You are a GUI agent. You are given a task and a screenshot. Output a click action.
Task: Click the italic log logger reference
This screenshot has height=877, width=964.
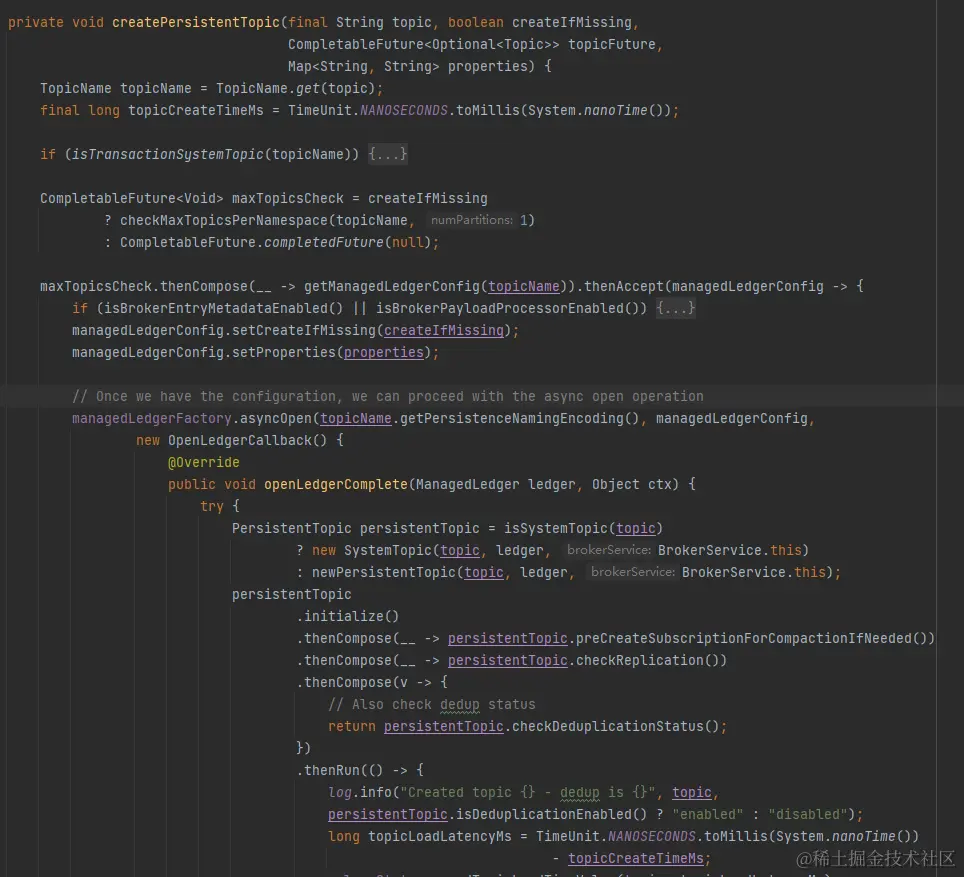pyautogui.click(x=339, y=793)
